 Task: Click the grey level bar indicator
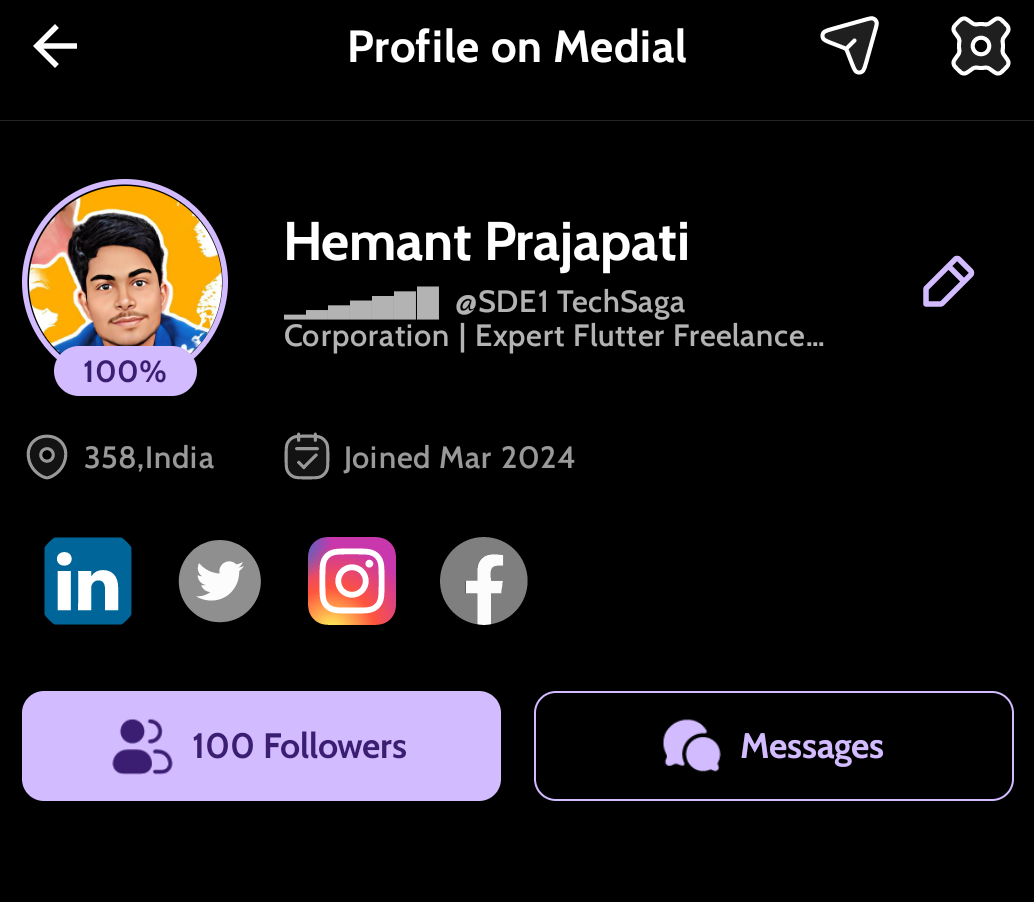point(361,303)
